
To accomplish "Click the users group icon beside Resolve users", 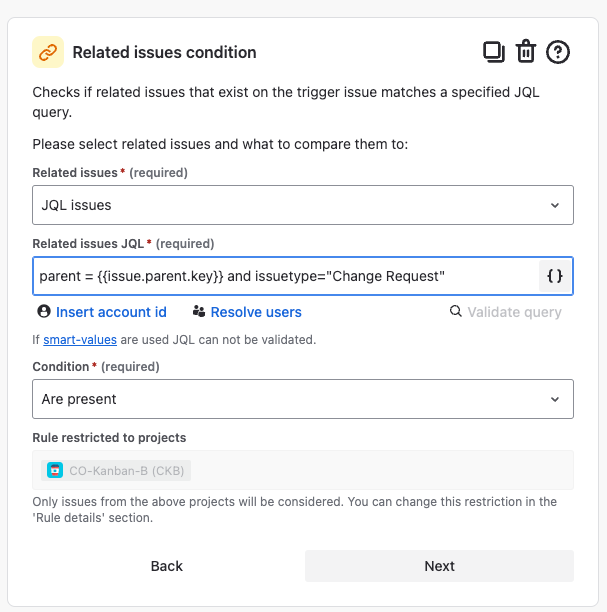I will (199, 311).
